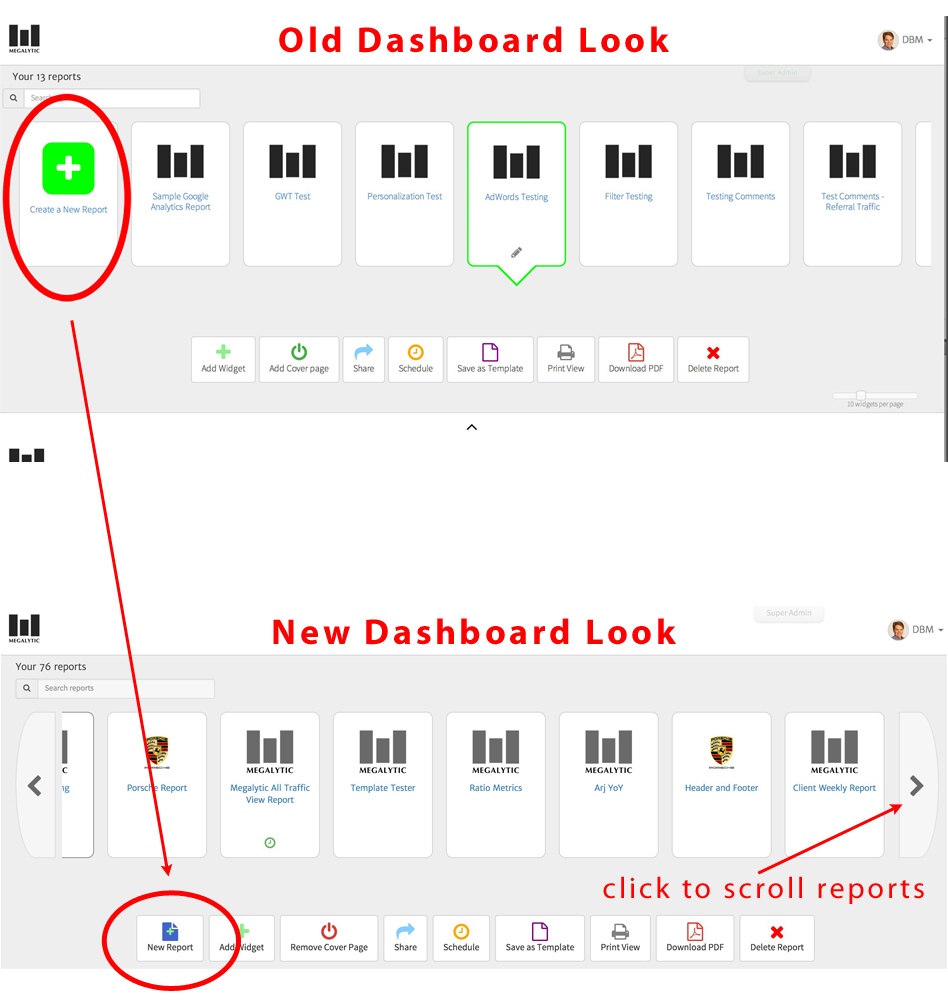This screenshot has height=1002, width=948.
Task: Open the DBM user dropdown at top right
Action: click(x=905, y=40)
